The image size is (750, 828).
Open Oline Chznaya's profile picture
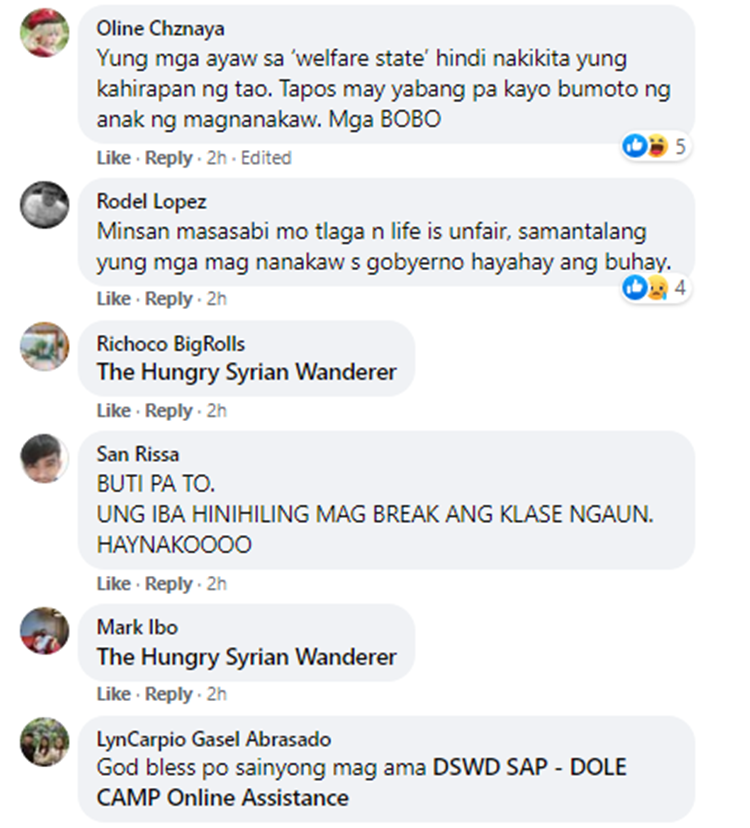[x=44, y=32]
